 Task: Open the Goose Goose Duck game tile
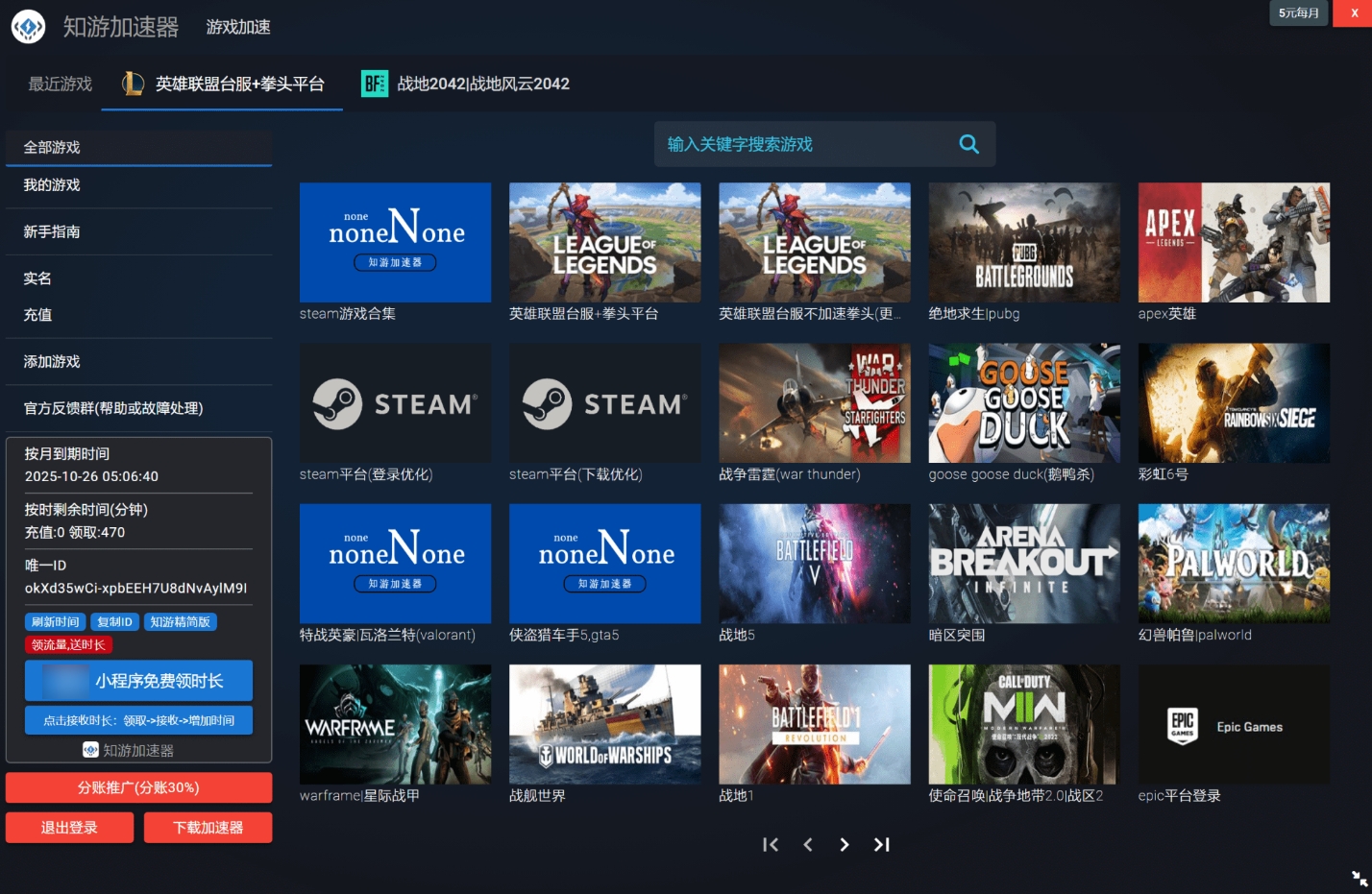click(1024, 403)
